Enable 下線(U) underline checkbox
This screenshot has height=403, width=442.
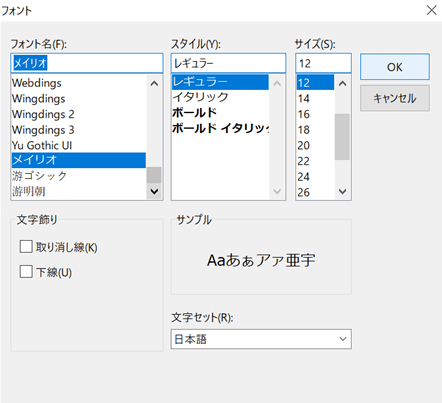pyautogui.click(x=26, y=272)
